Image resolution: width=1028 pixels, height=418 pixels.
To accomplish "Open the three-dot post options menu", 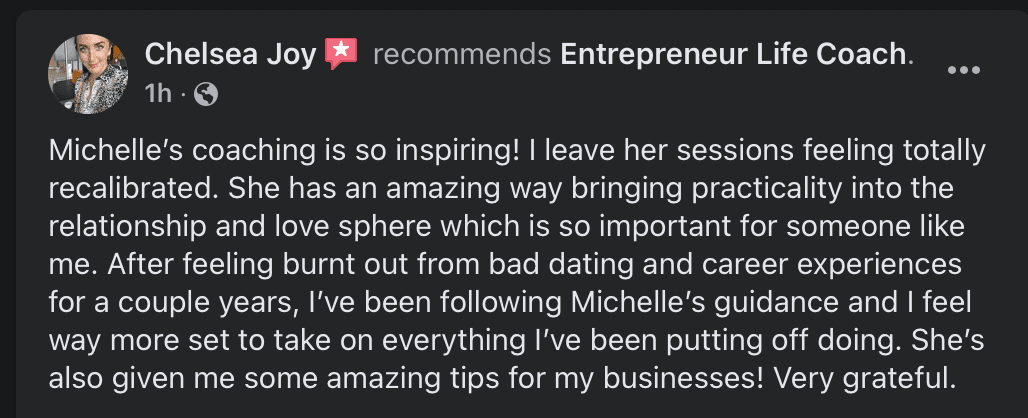I will pyautogui.click(x=964, y=70).
